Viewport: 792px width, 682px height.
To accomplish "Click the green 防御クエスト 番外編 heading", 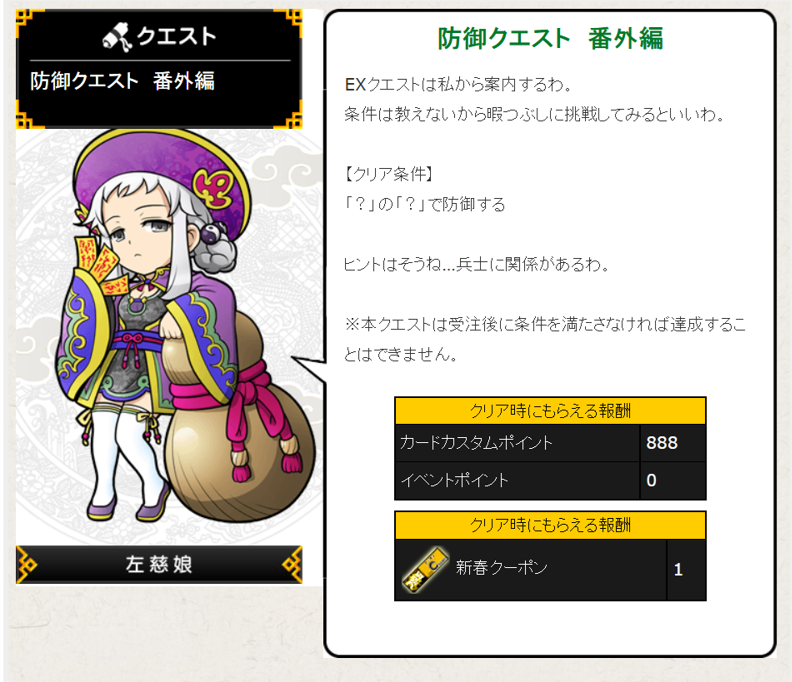I will pos(551,38).
